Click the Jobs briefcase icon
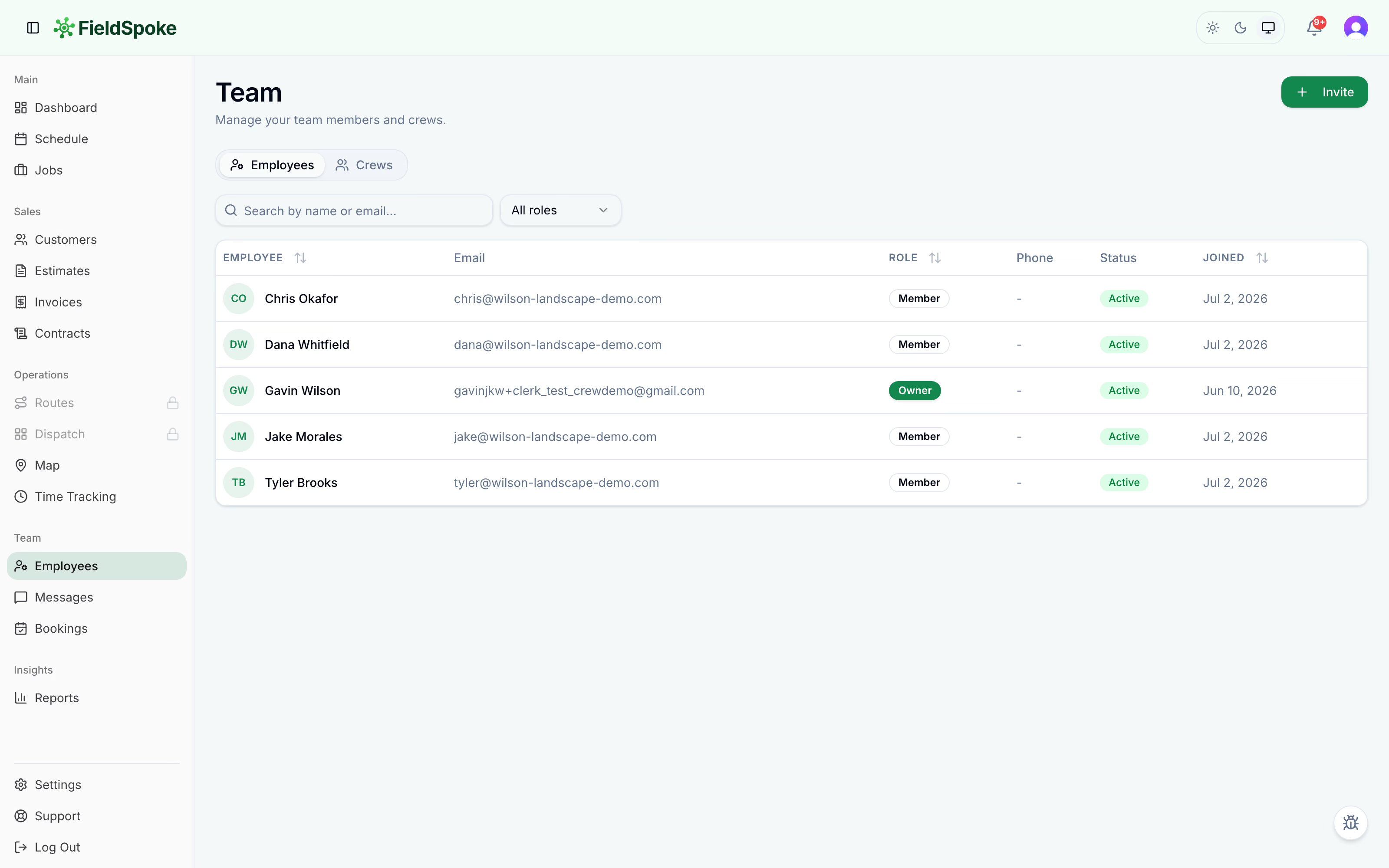The height and width of the screenshot is (868, 1389). [21, 170]
